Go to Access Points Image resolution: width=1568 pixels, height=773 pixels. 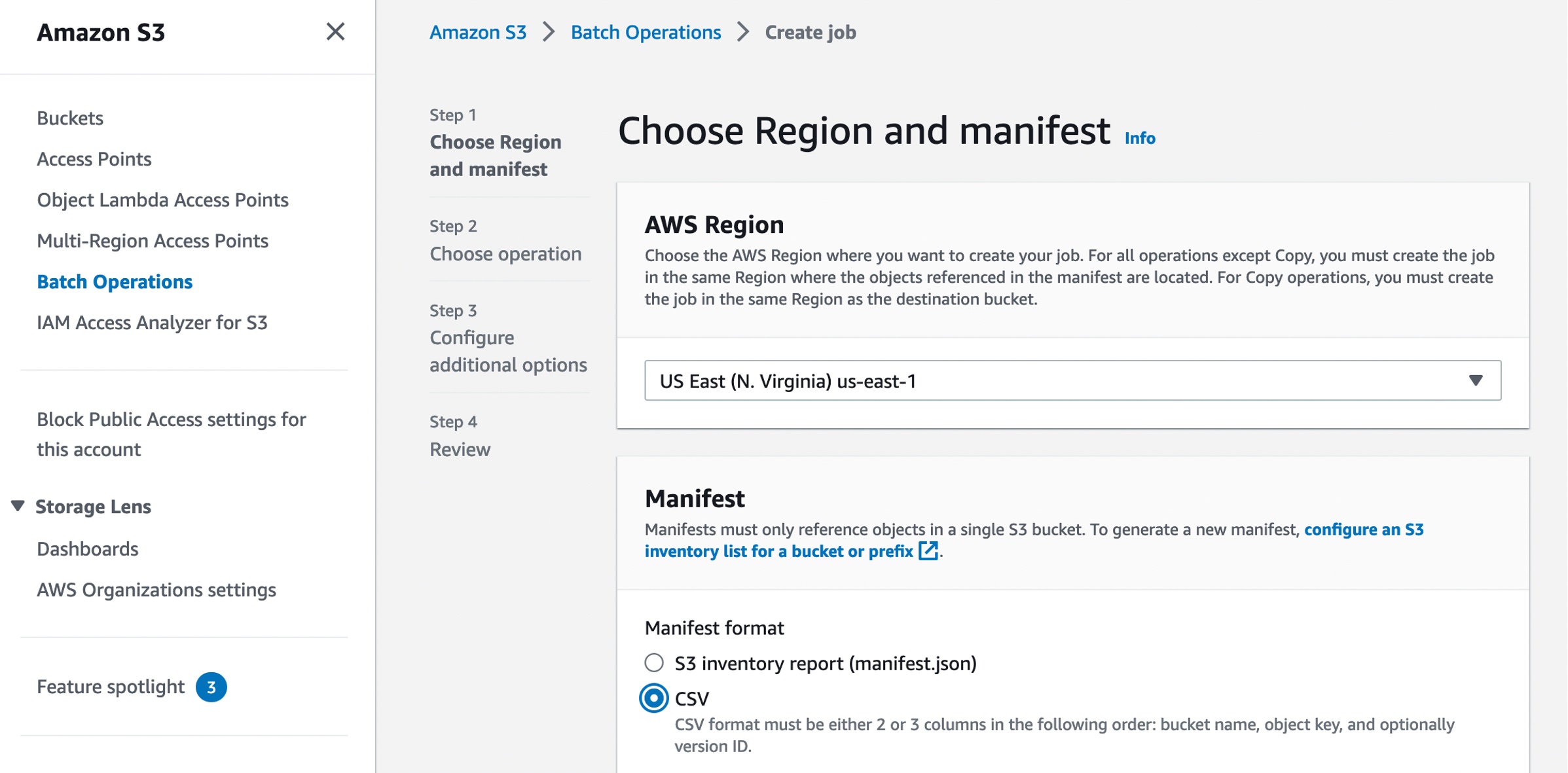click(x=94, y=158)
